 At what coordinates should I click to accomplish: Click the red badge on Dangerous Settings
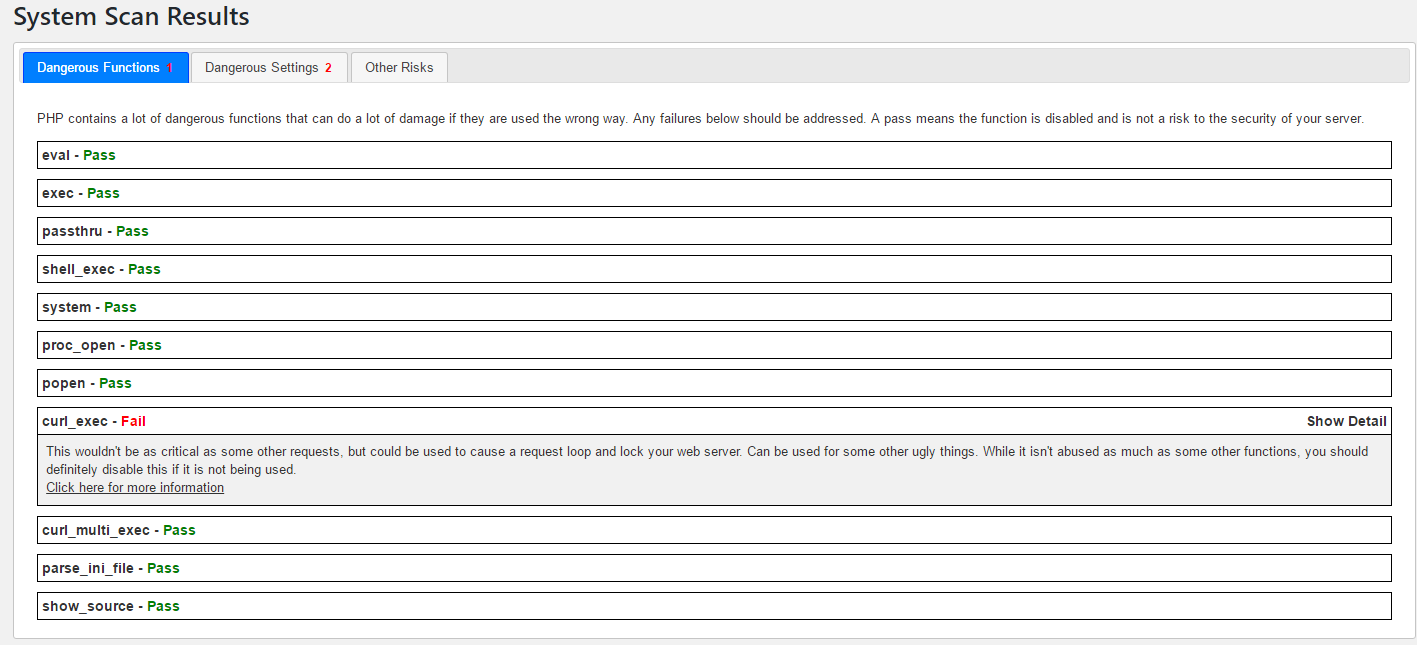click(x=328, y=68)
